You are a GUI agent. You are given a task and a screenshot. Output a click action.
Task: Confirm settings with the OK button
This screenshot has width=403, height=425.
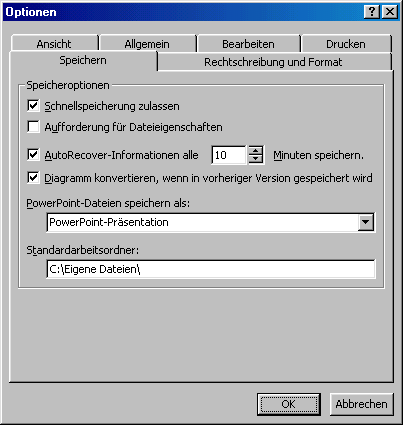[289, 404]
